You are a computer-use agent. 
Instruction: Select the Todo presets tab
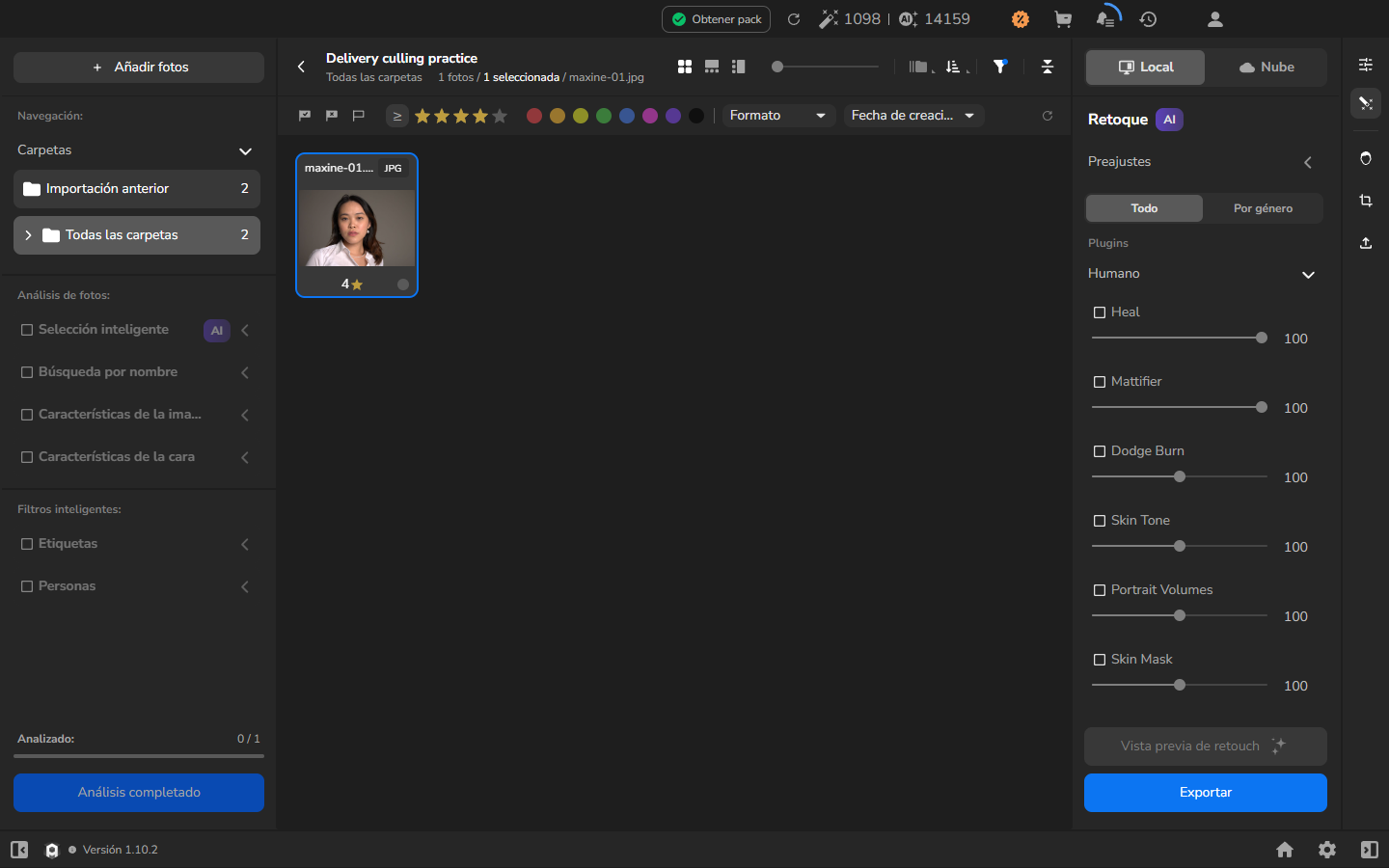pos(1144,208)
